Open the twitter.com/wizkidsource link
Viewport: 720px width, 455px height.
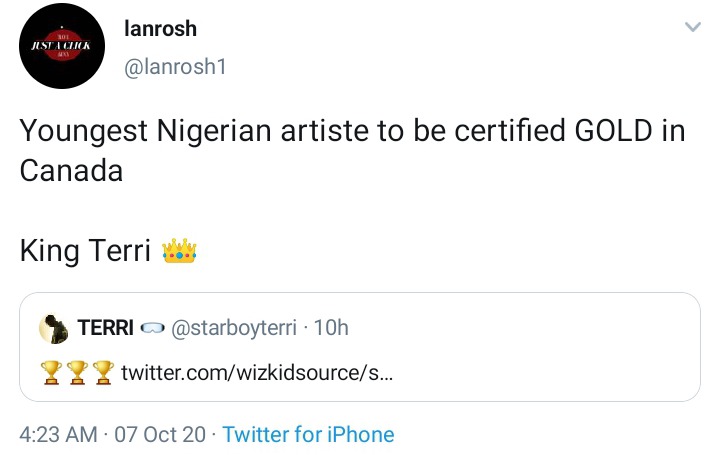click(x=257, y=372)
